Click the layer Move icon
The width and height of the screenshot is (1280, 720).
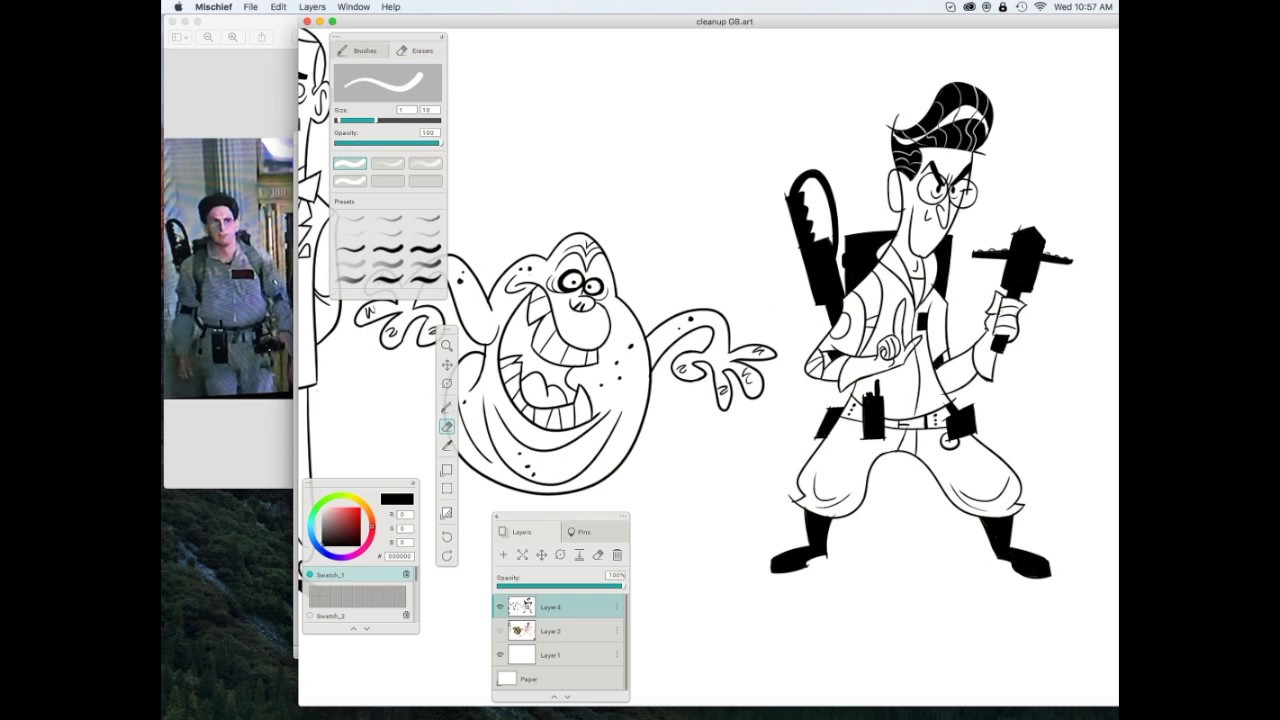click(x=541, y=555)
